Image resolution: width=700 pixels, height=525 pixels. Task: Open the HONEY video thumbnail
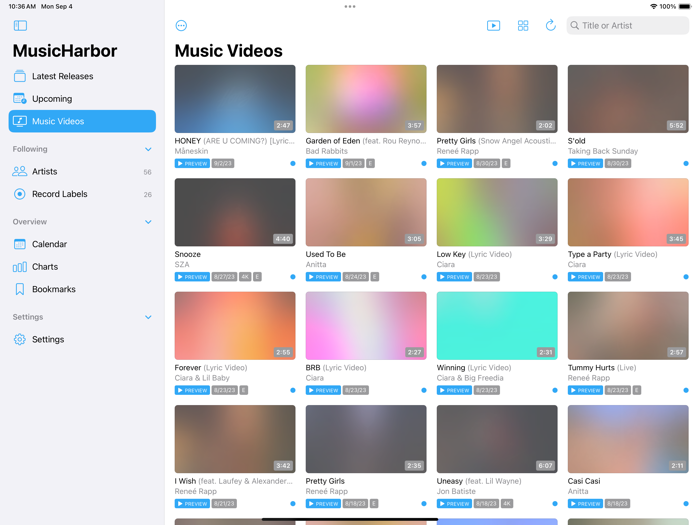[x=235, y=99]
